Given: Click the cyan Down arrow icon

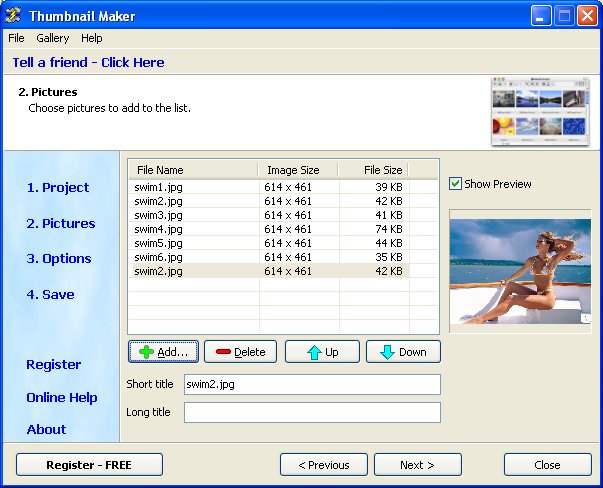Looking at the screenshot, I should (x=387, y=352).
